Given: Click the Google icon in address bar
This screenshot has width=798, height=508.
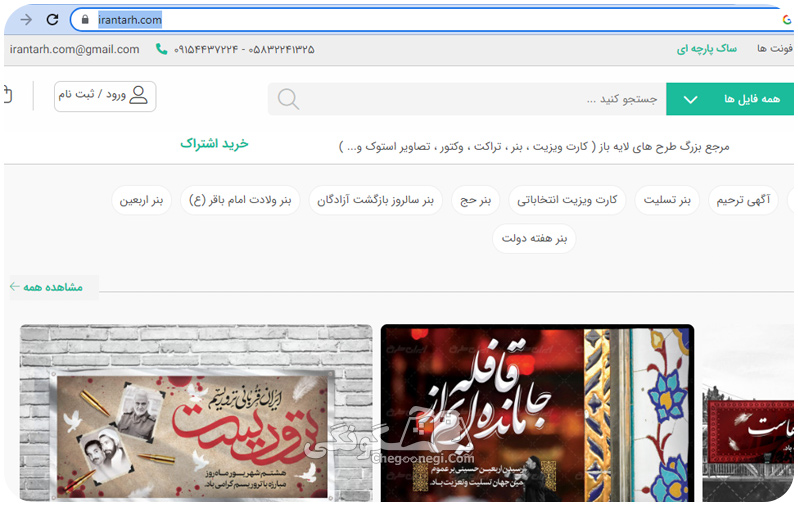Looking at the screenshot, I should [787, 20].
